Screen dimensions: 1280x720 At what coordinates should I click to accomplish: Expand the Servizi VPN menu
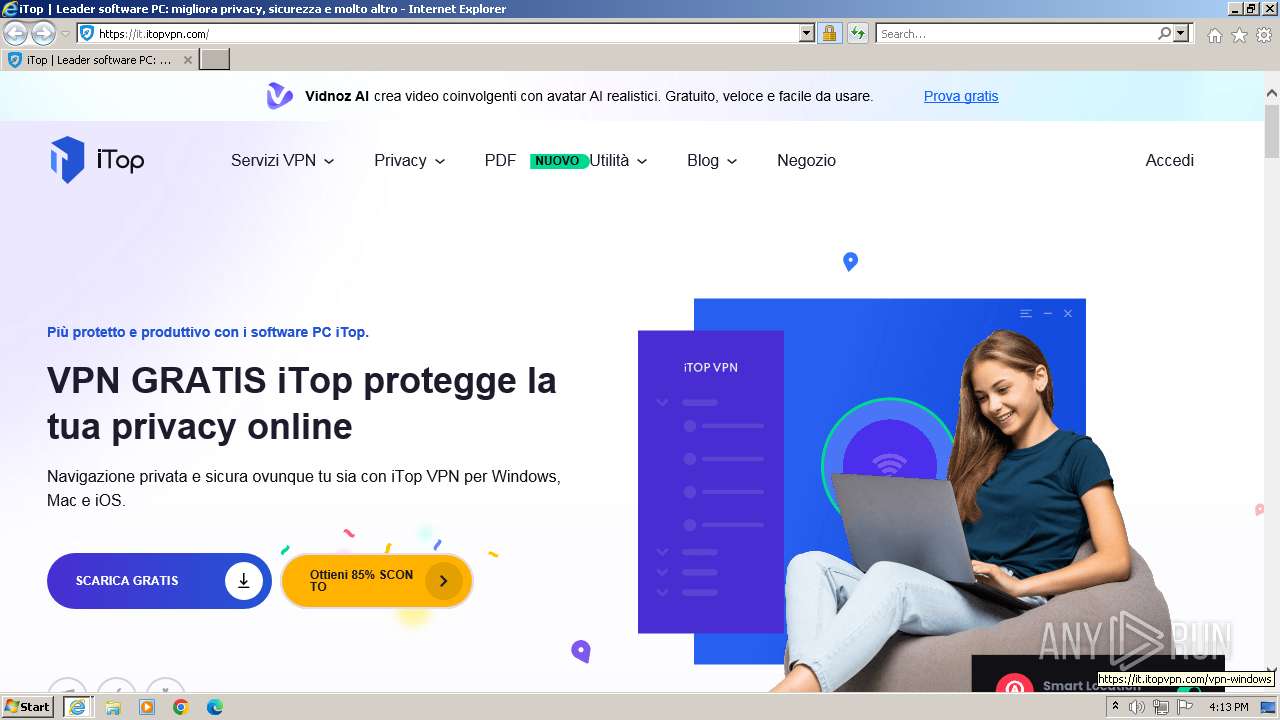(282, 160)
